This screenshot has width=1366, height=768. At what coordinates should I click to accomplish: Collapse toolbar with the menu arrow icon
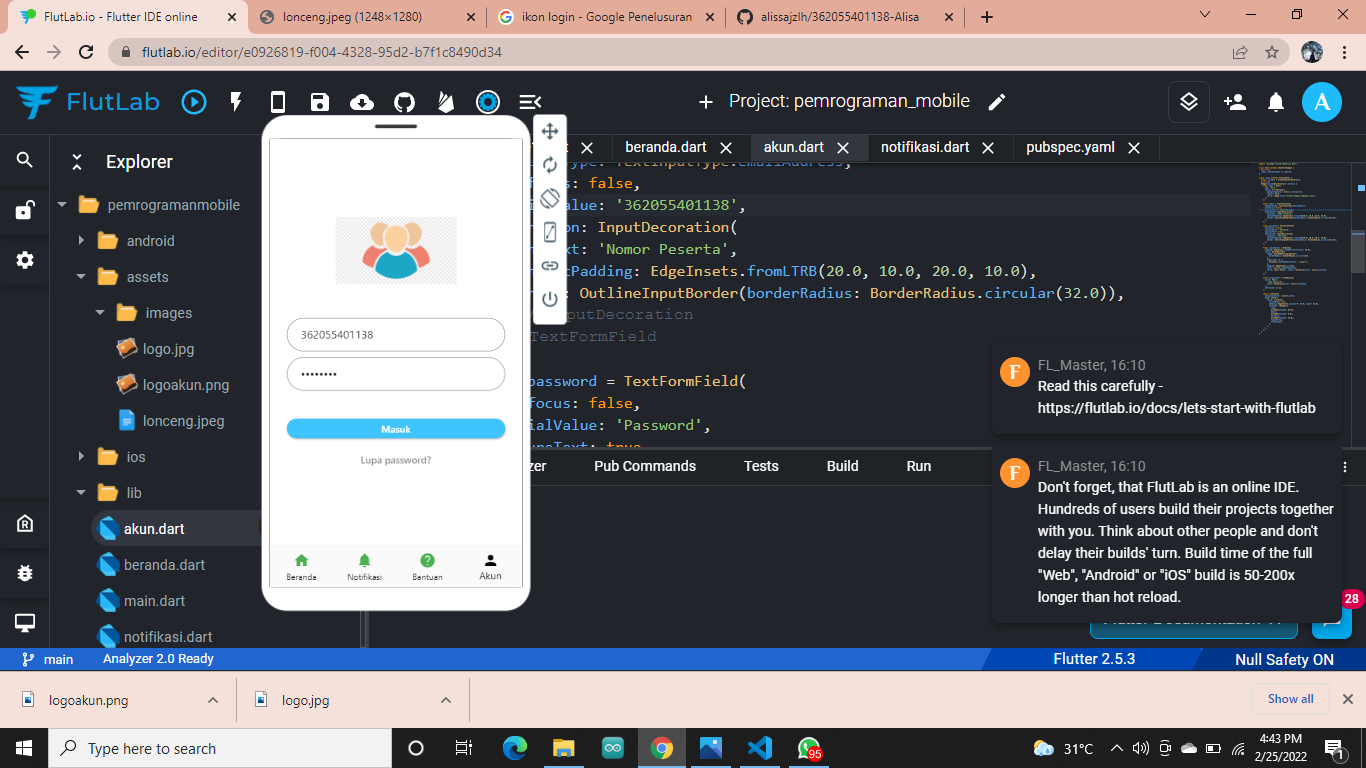point(530,101)
